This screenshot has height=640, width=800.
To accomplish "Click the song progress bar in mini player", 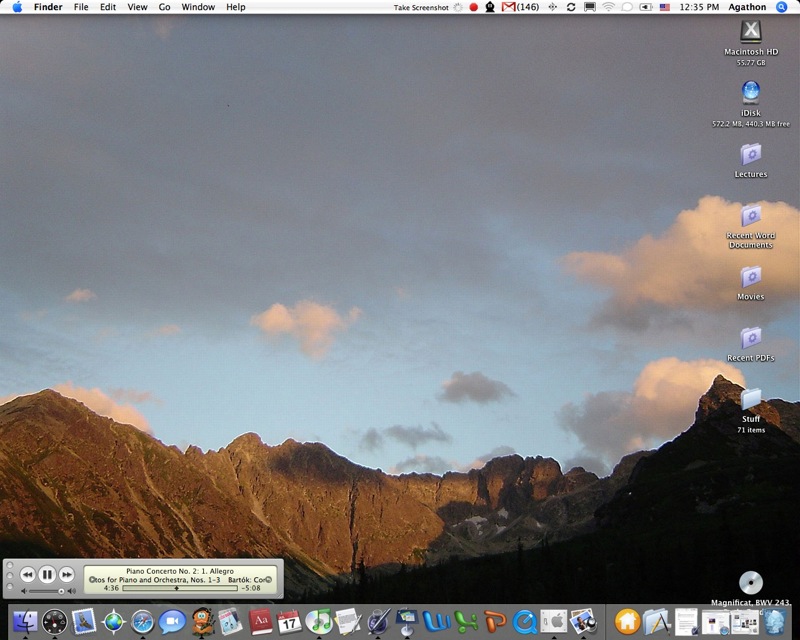I will 180,588.
